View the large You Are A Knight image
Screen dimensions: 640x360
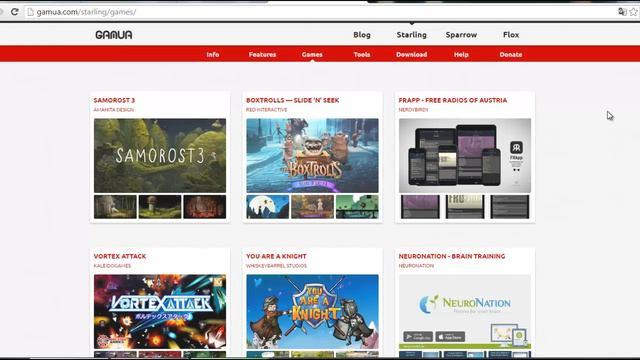coord(312,311)
